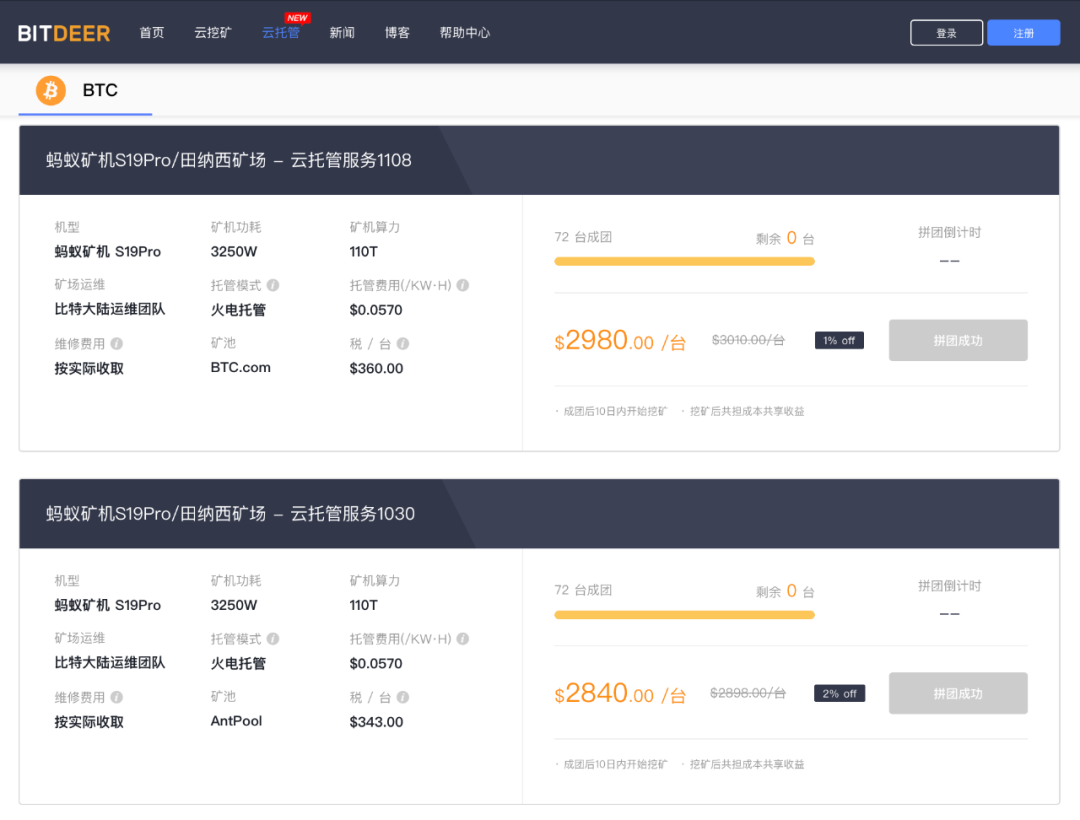
Task: Click 按实际收取 in service 1108
Action: point(89,368)
